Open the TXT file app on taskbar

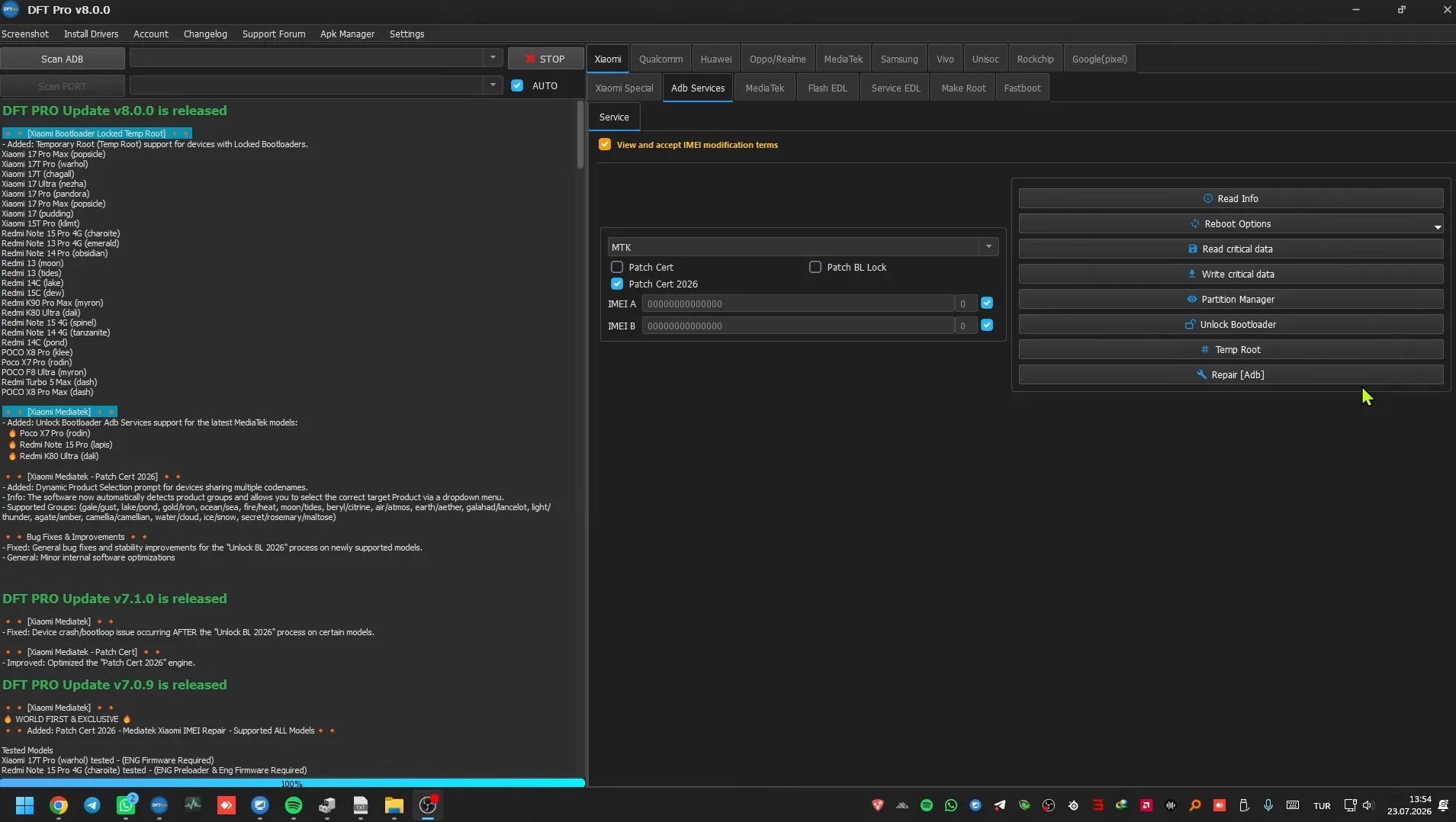pos(361,805)
